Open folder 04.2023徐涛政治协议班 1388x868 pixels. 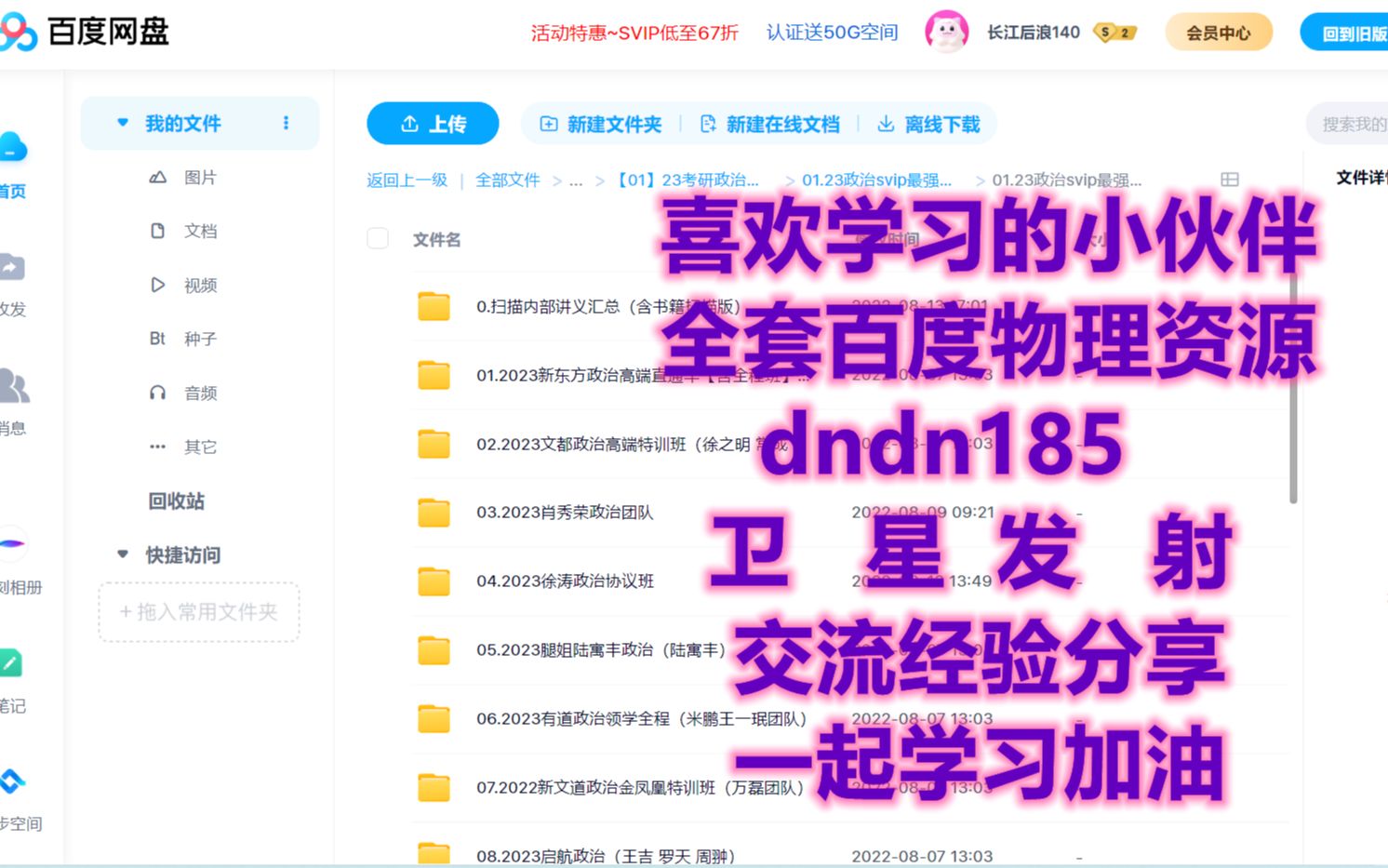(565, 581)
